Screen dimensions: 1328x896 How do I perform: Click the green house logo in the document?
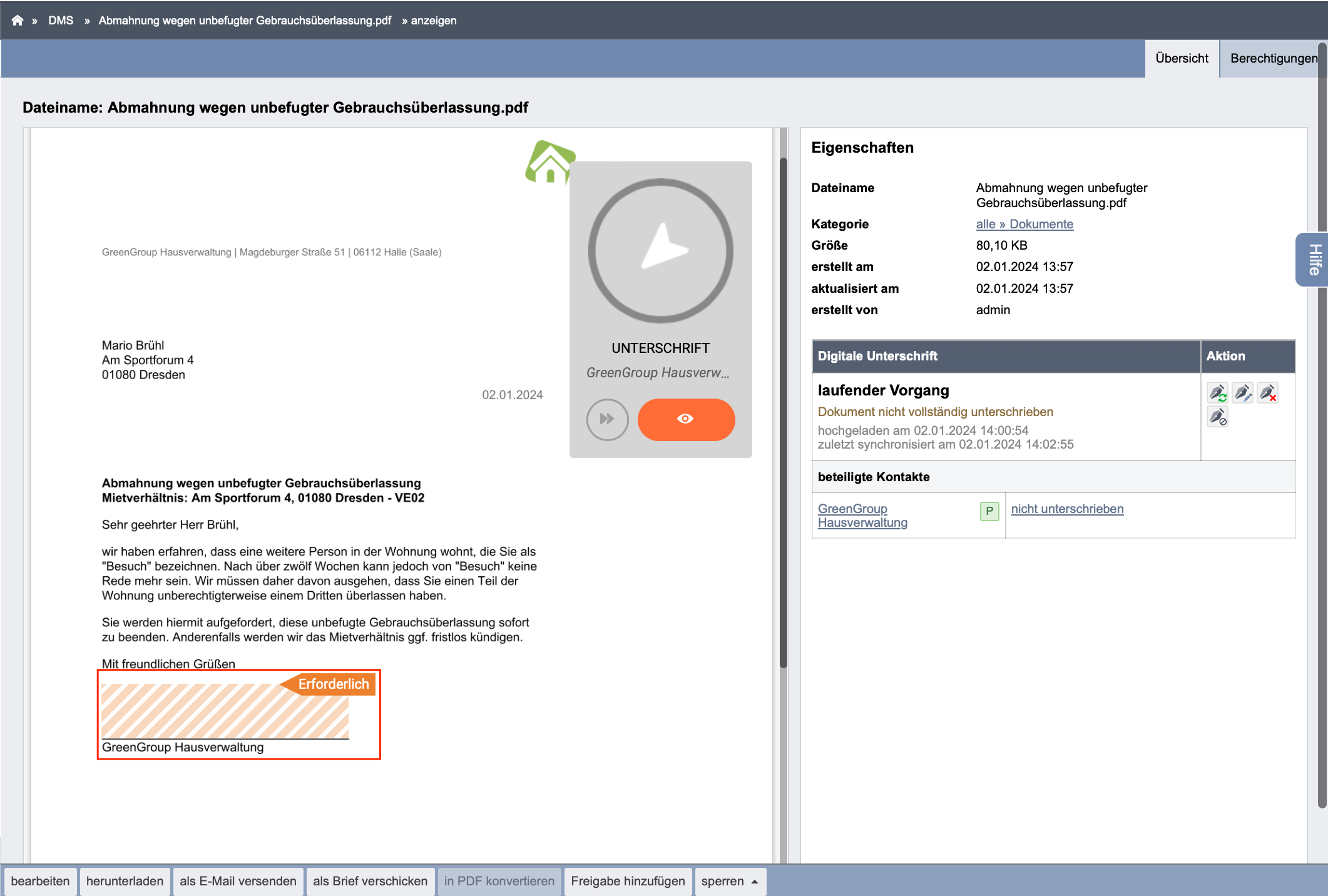pyautogui.click(x=549, y=162)
